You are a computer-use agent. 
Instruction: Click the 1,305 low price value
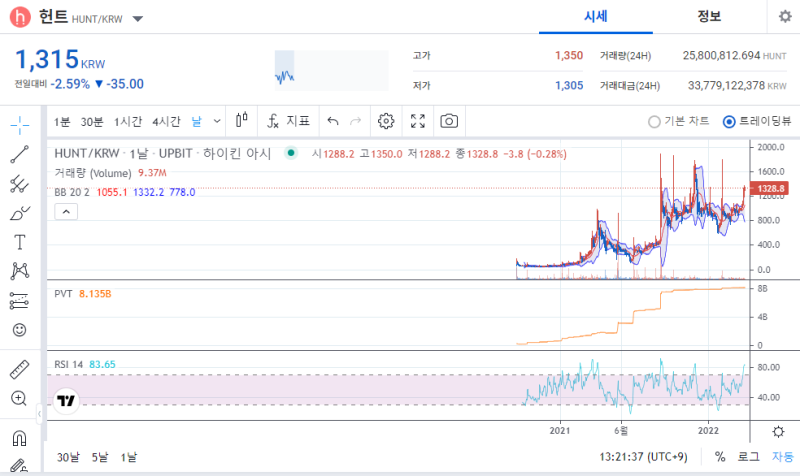click(x=569, y=85)
